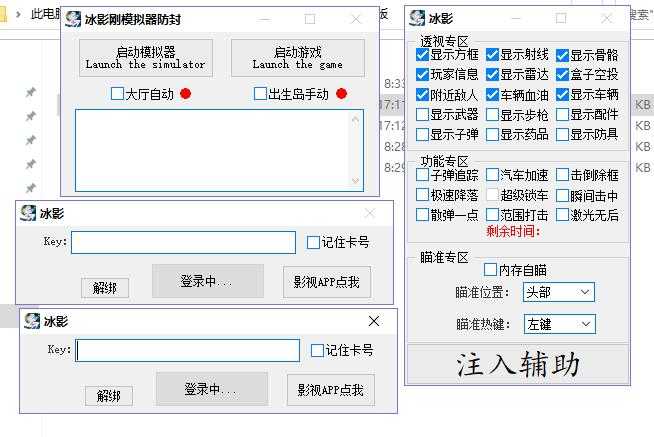Turn on 极速降落 checkbox

[423, 195]
